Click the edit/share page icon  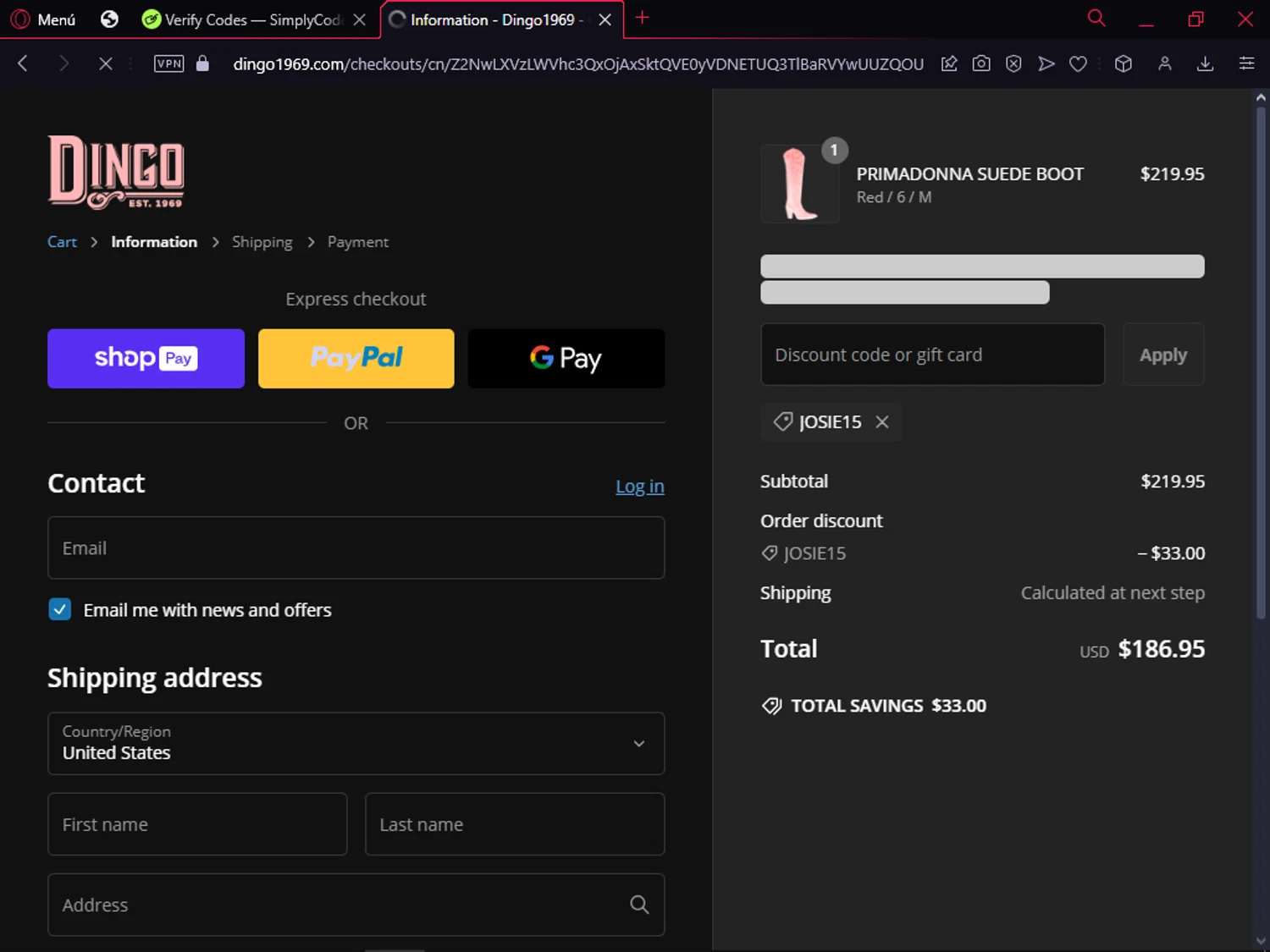tap(949, 63)
